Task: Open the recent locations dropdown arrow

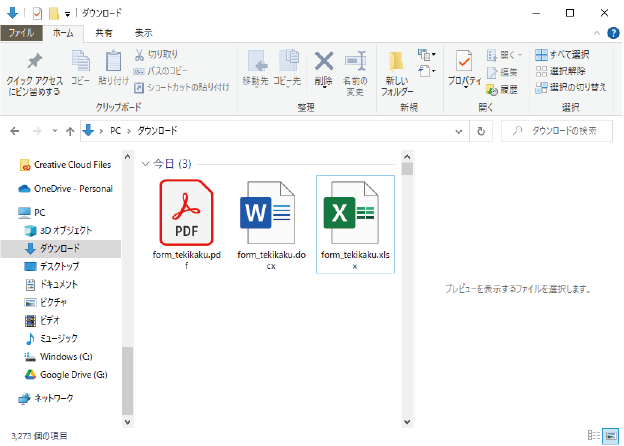Action: coord(54,130)
